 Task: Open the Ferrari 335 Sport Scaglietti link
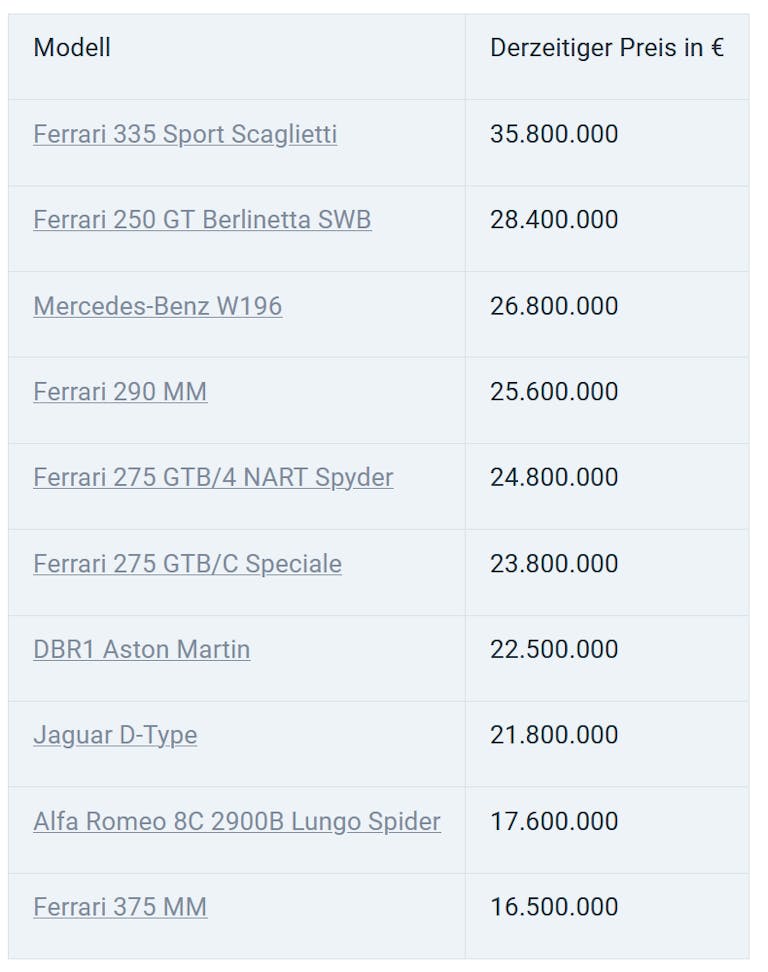pos(185,134)
